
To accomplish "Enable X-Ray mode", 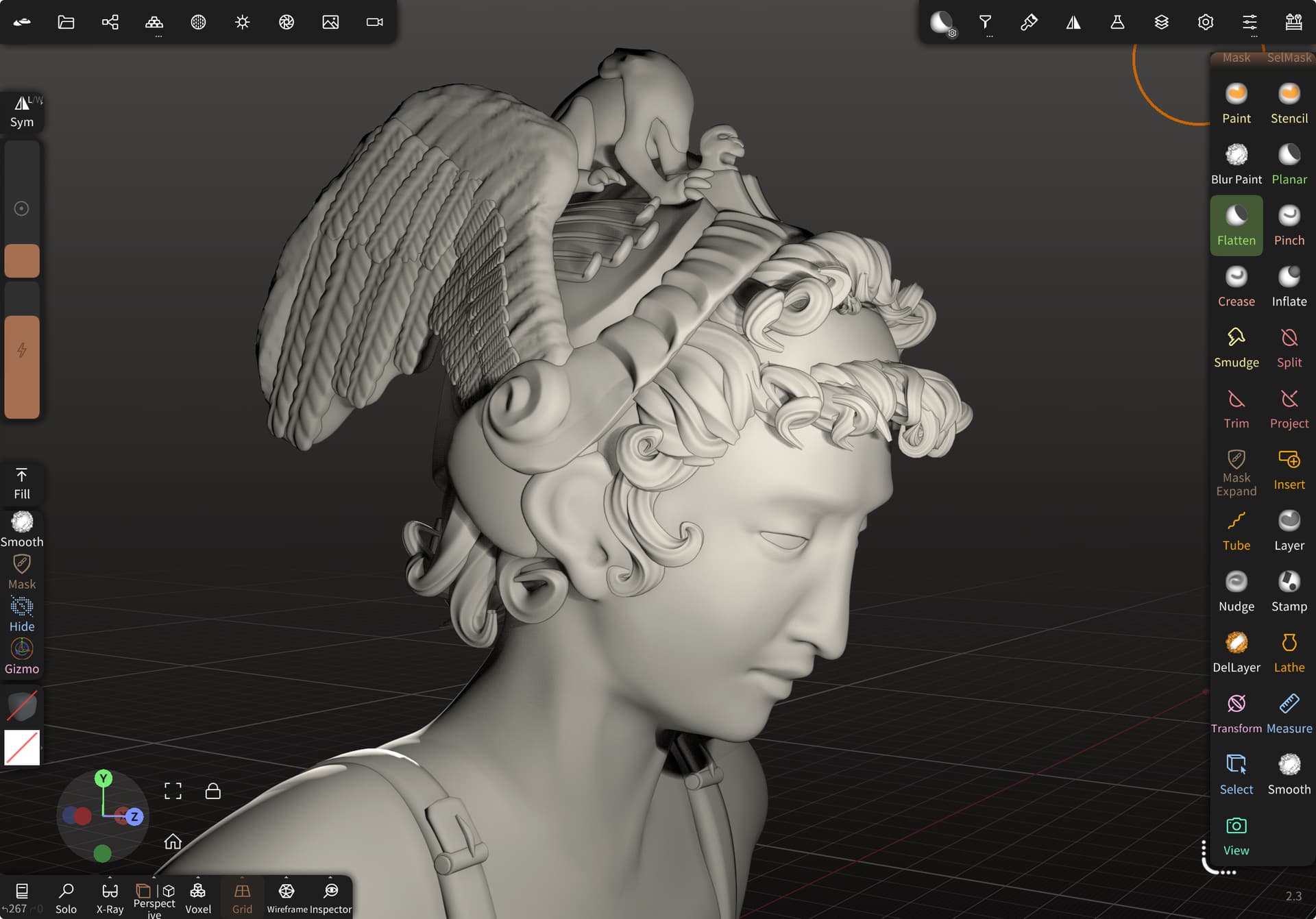I will [110, 898].
